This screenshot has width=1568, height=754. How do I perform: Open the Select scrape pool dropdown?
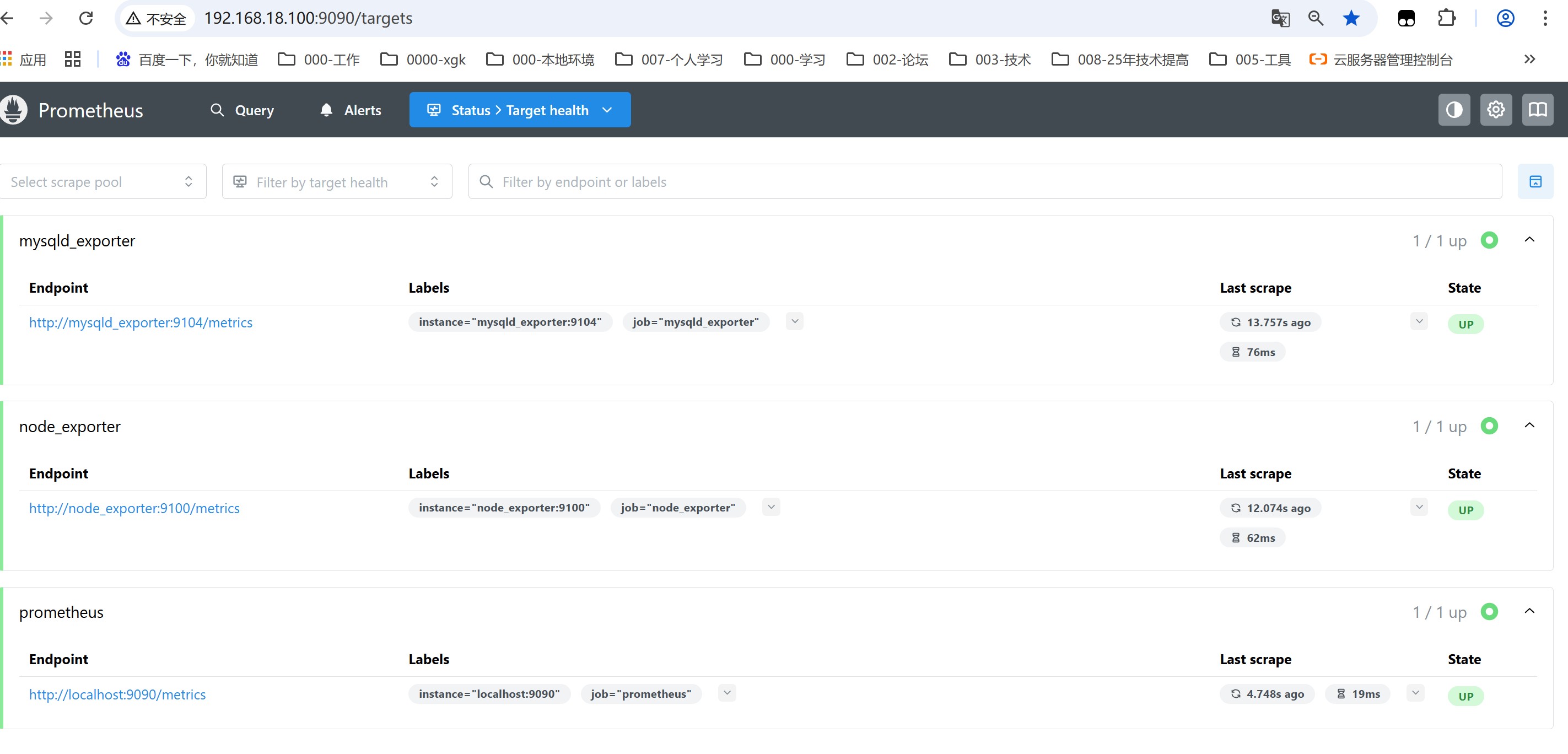click(x=103, y=181)
